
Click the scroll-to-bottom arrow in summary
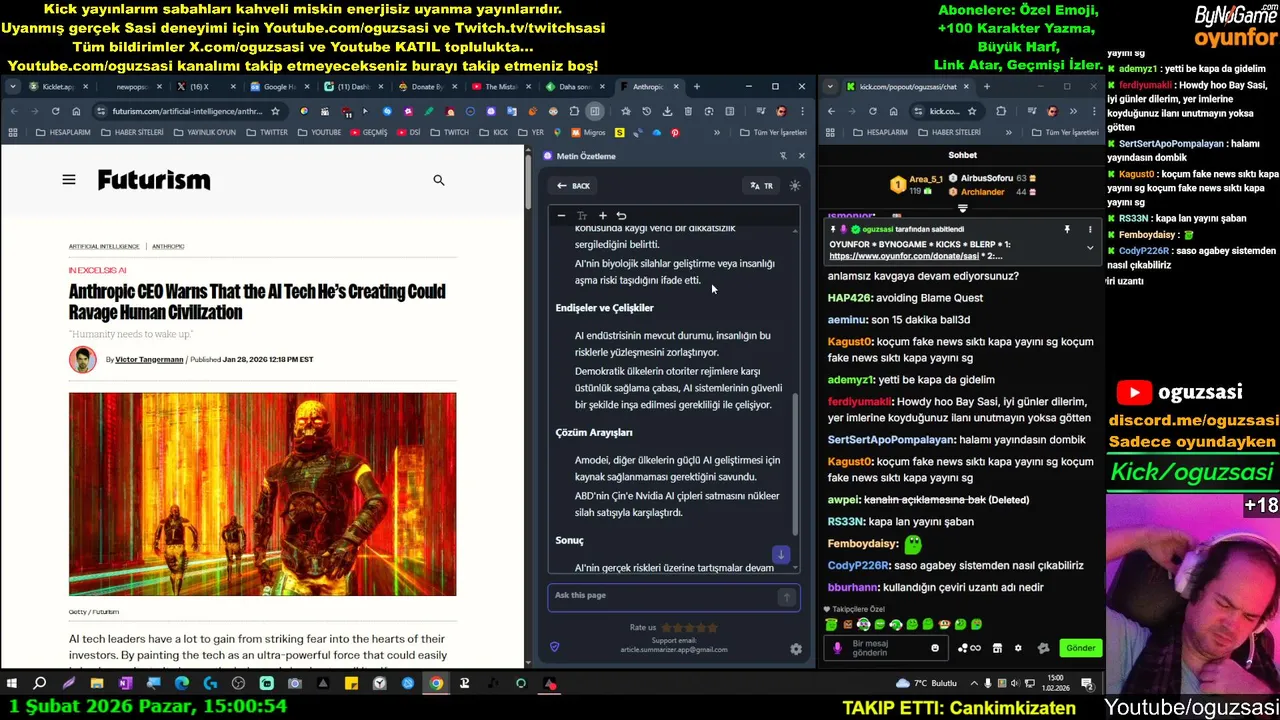pyautogui.click(x=781, y=554)
